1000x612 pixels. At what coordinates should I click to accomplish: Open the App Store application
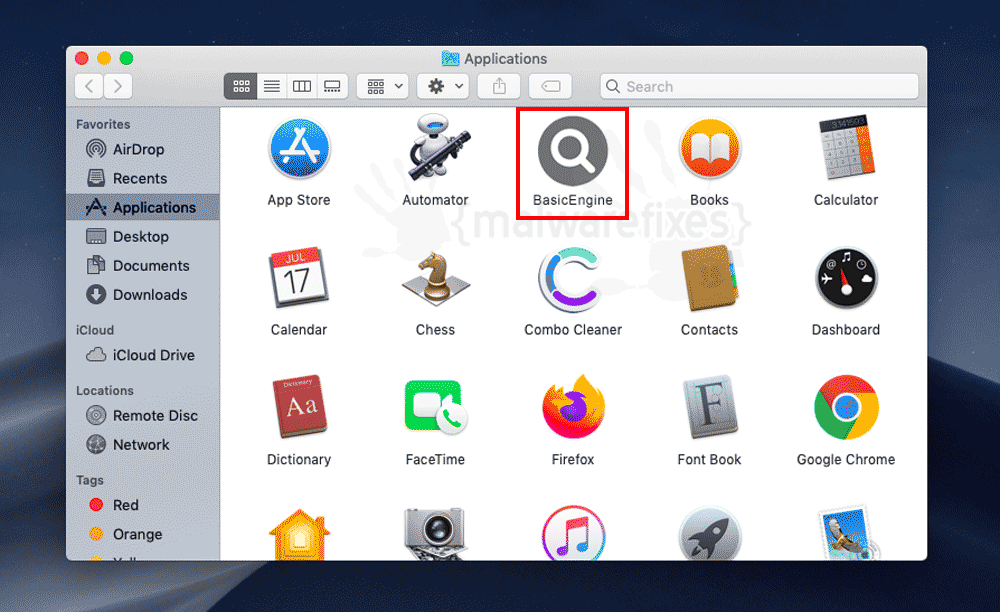pyautogui.click(x=299, y=149)
